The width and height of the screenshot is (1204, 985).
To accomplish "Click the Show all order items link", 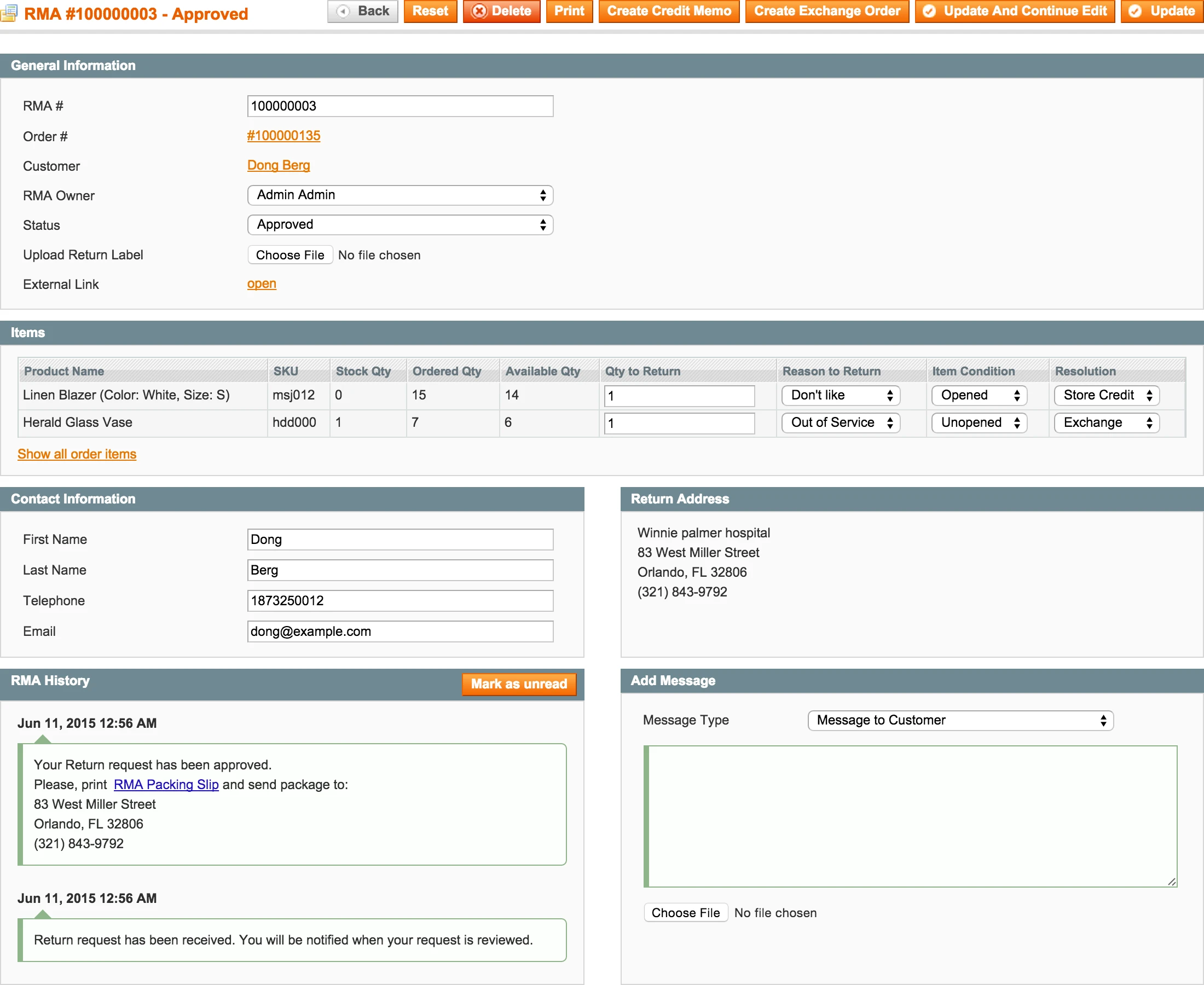I will pyautogui.click(x=77, y=454).
